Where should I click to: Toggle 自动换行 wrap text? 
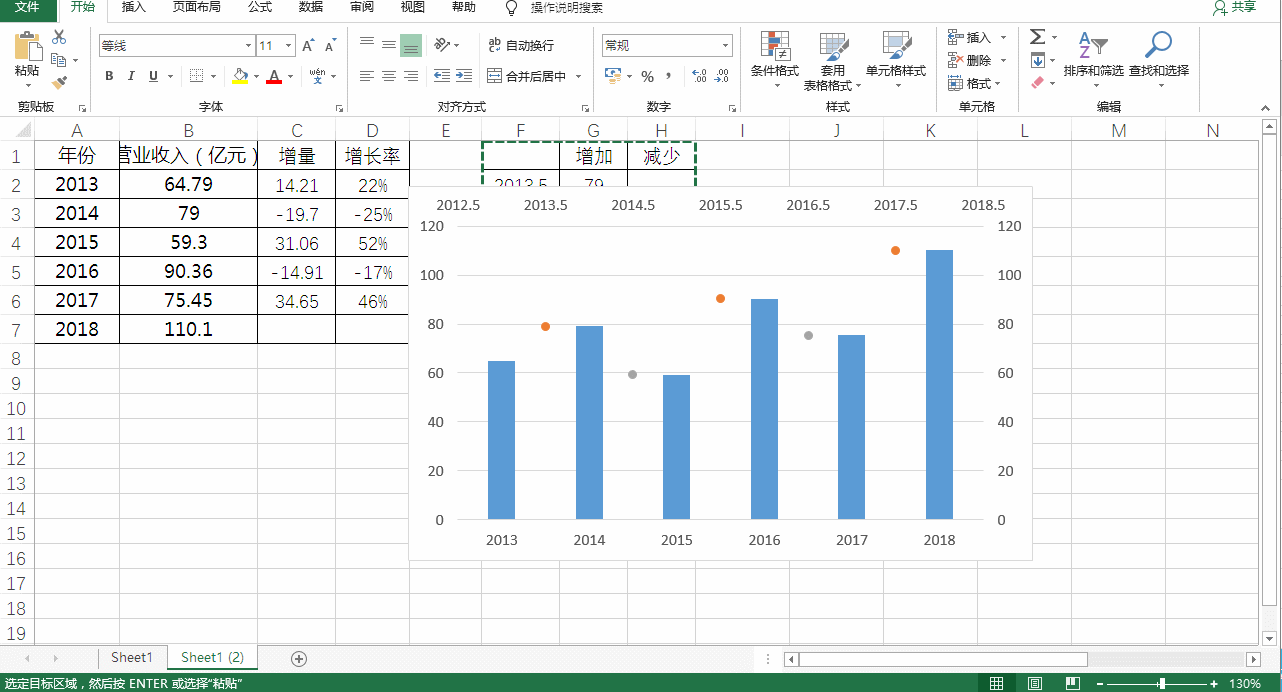(520, 45)
